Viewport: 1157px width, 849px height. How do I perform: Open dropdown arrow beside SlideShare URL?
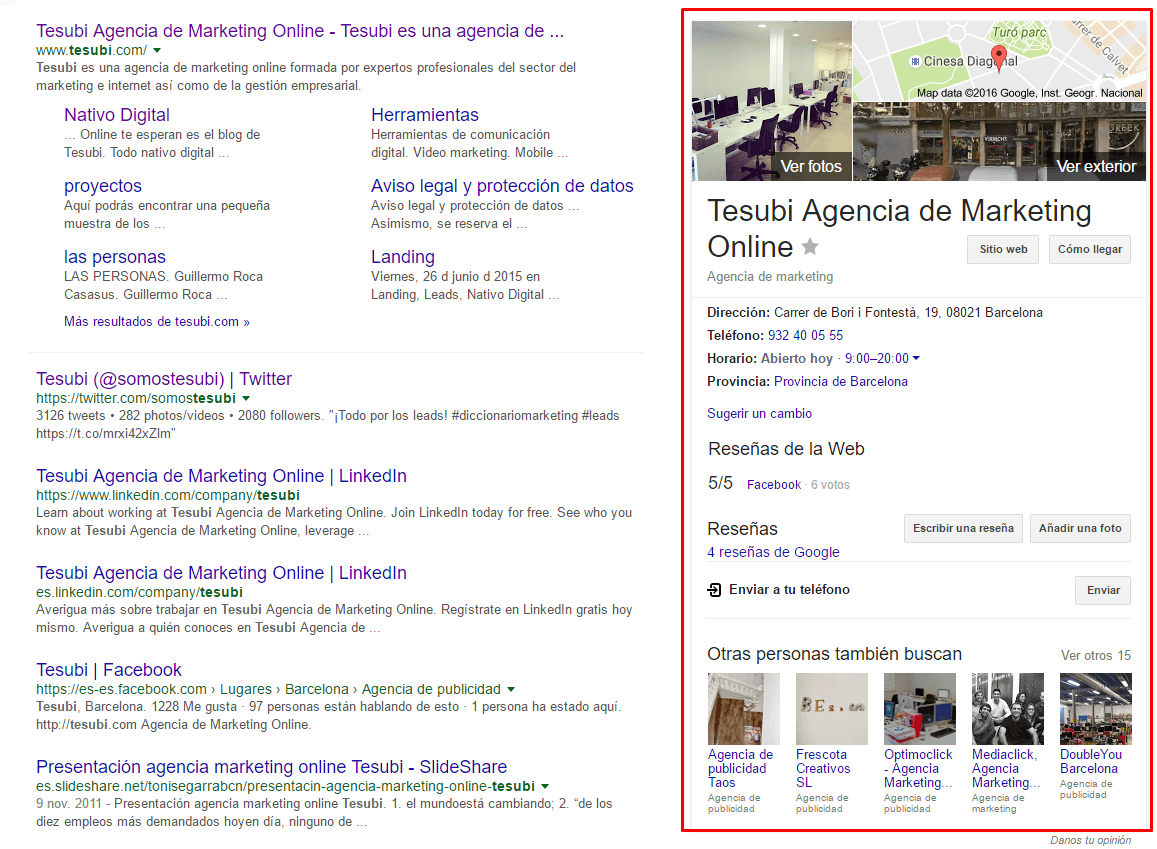(545, 786)
